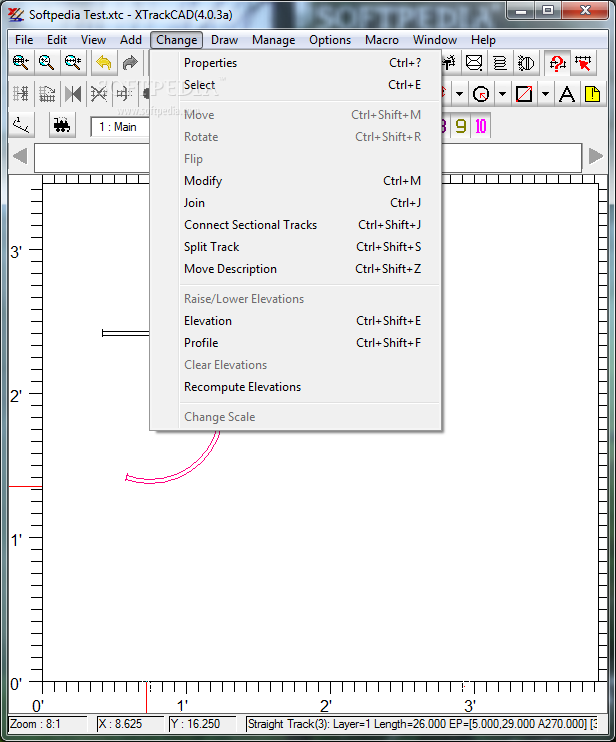616x742 pixels.
Task: Toggle layer 9 button
Action: [x=460, y=126]
